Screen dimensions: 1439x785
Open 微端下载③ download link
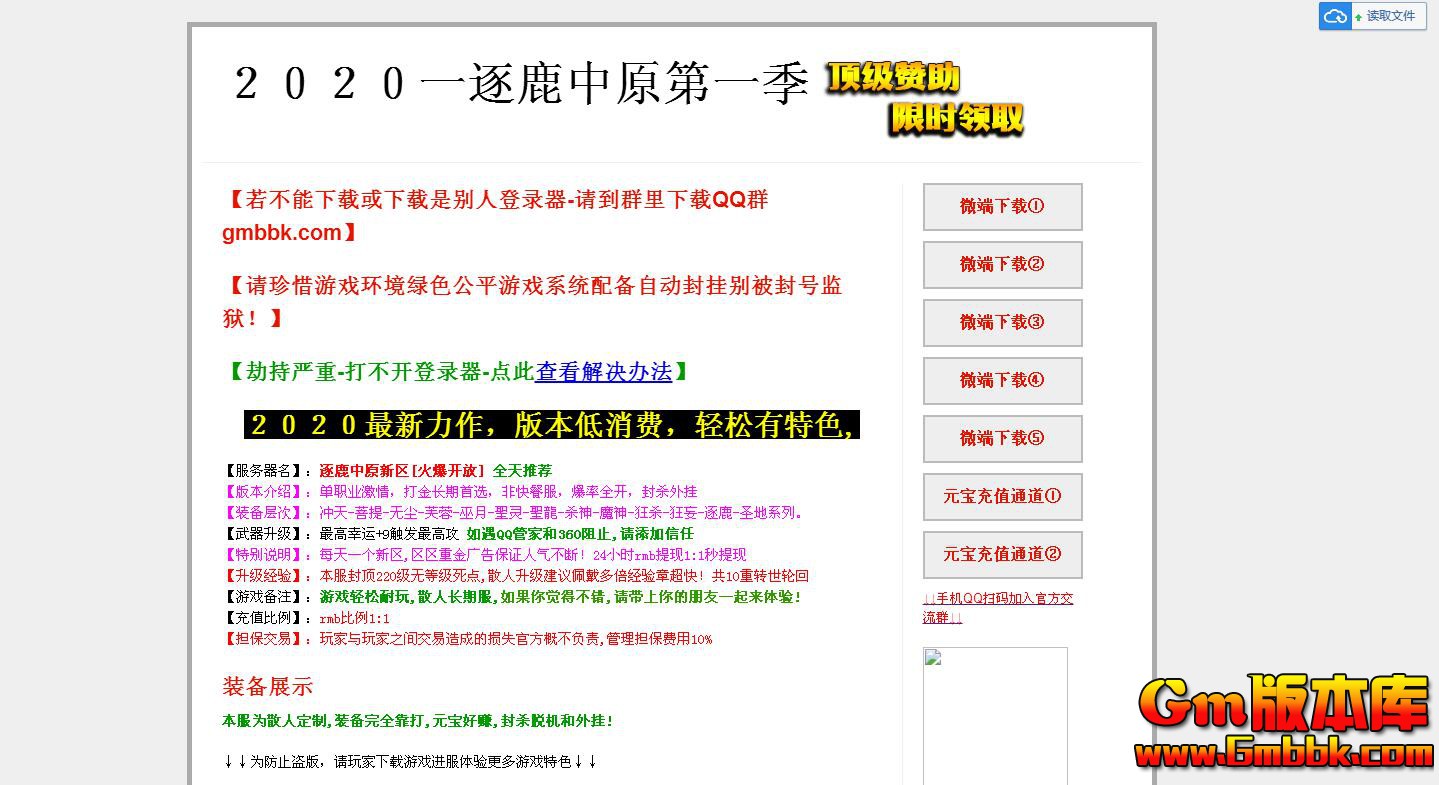coord(1002,323)
